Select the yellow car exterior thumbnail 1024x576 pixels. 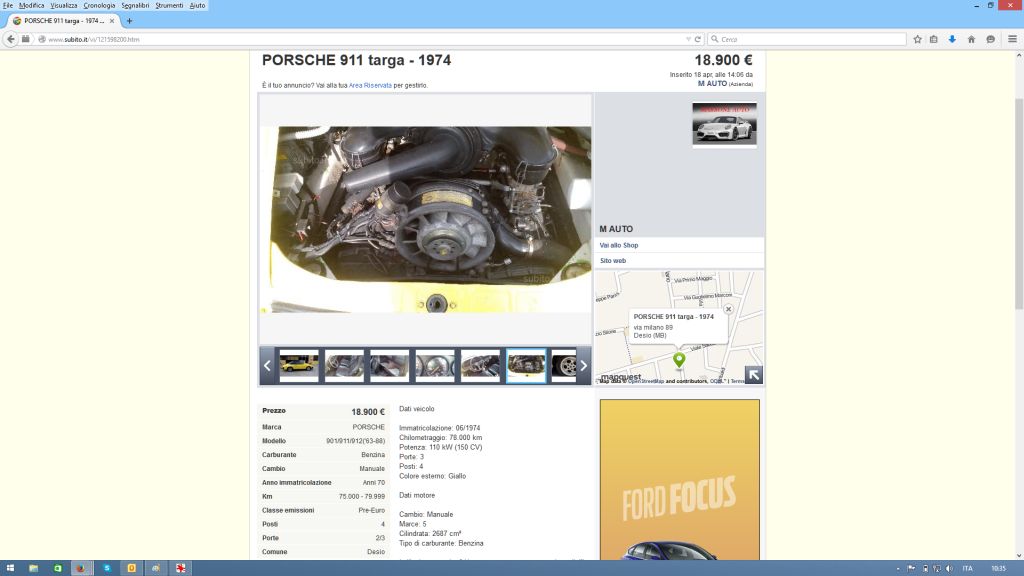pos(299,366)
